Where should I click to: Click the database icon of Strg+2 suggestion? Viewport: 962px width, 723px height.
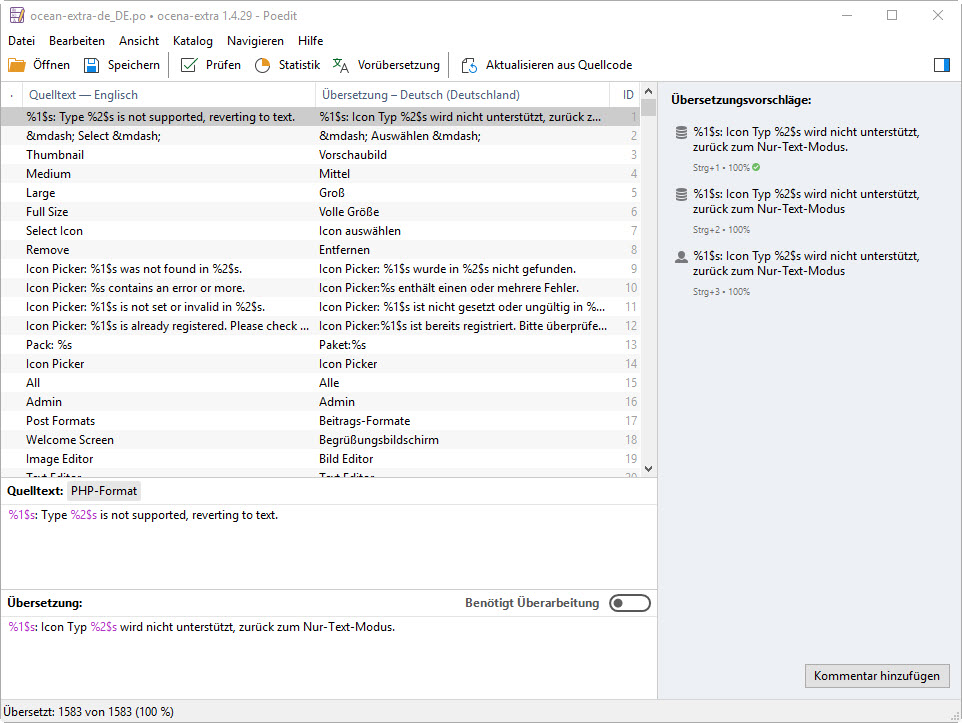tap(681, 195)
